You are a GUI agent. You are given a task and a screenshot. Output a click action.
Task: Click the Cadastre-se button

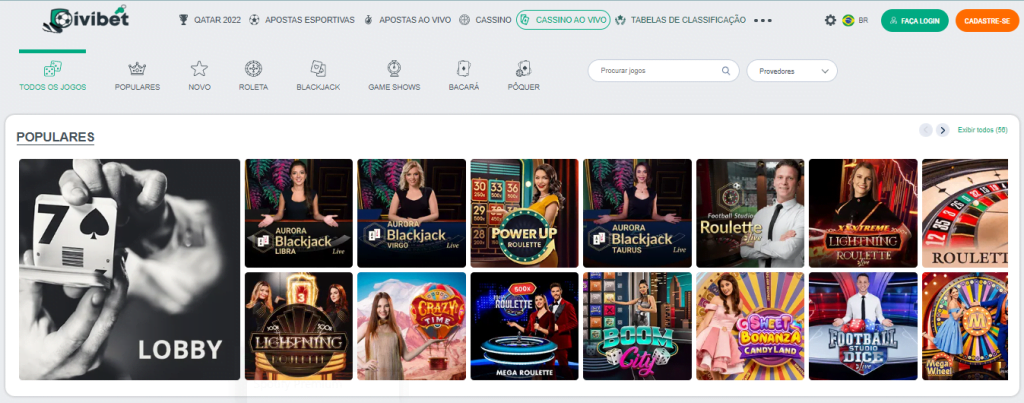(987, 20)
